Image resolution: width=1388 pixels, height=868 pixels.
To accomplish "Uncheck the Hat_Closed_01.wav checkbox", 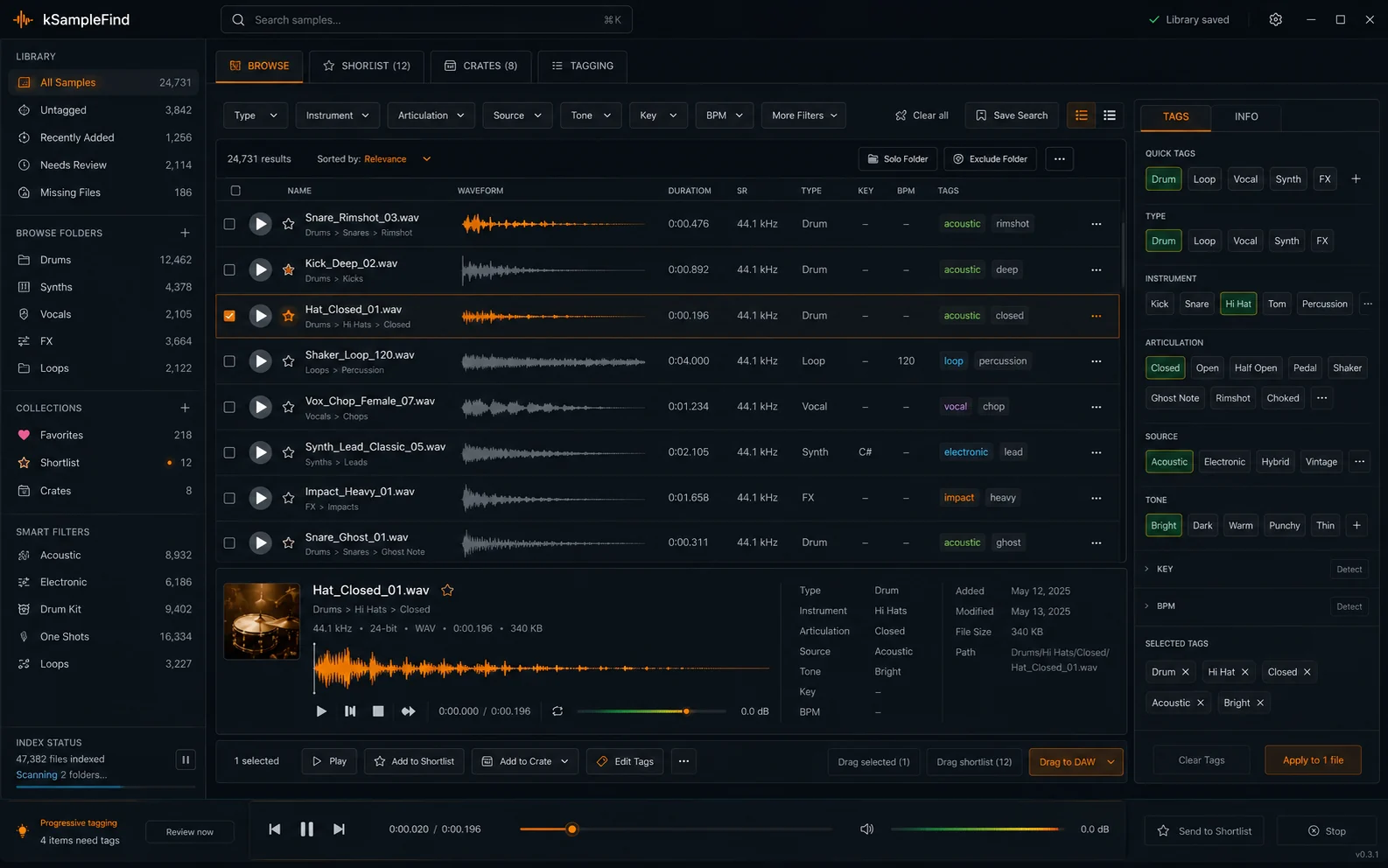I will (229, 316).
